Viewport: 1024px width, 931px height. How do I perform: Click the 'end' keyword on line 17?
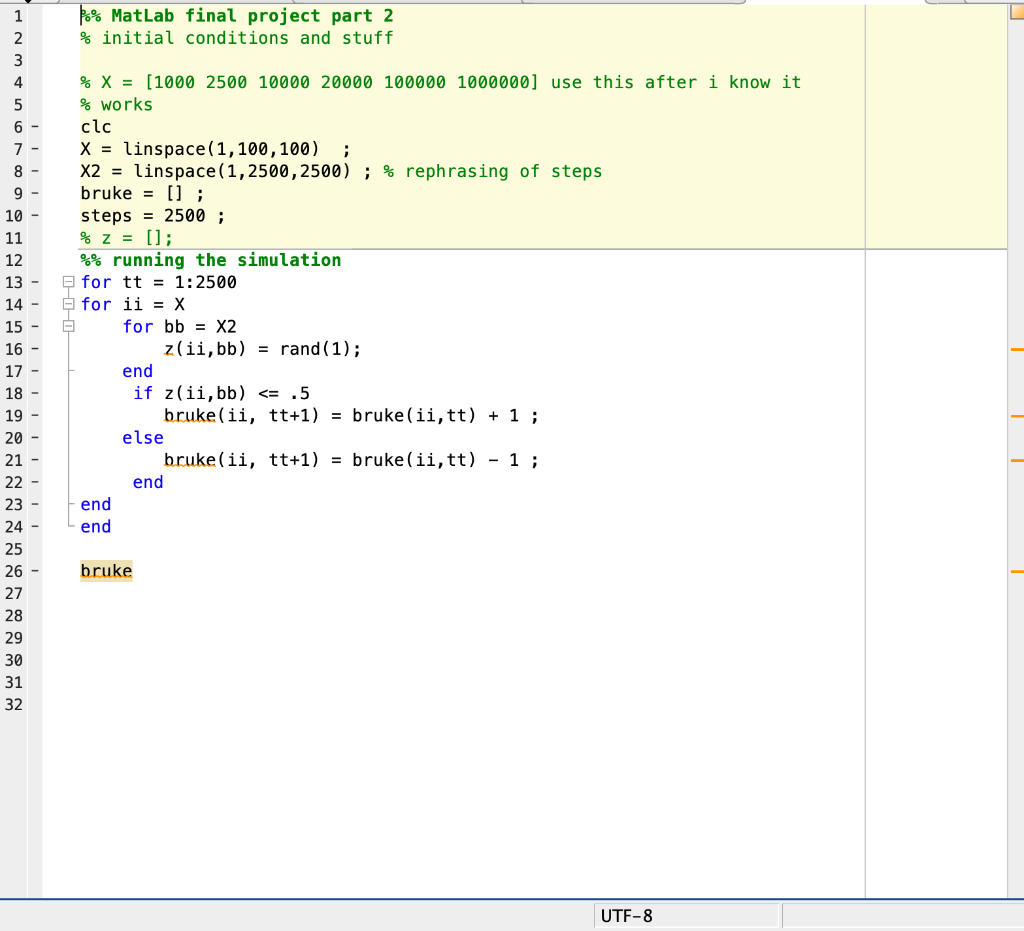138,371
